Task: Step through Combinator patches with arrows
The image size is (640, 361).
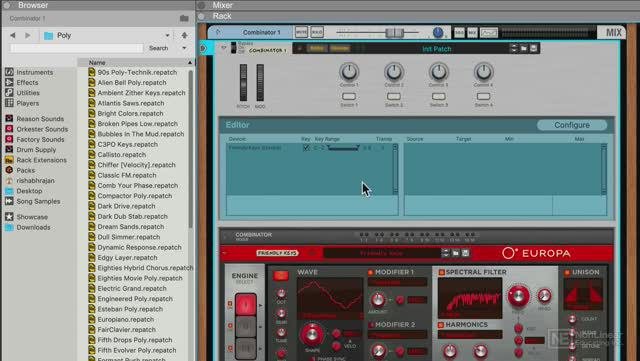Action: (x=514, y=48)
